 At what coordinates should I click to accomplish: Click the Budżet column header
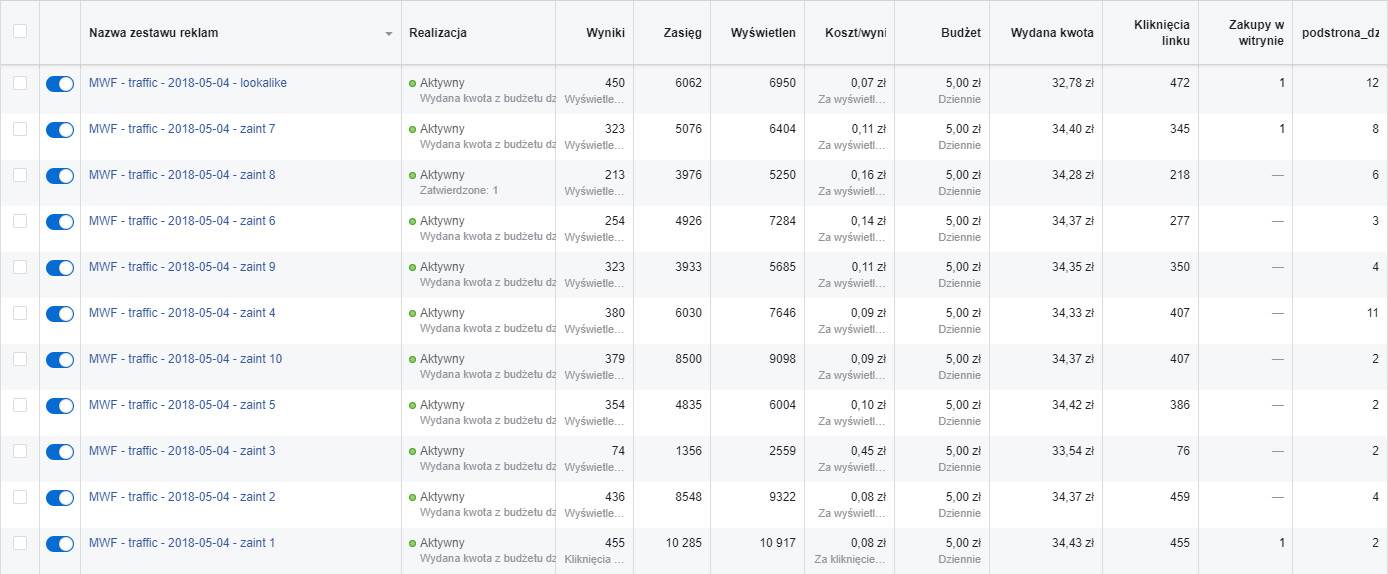(x=960, y=33)
